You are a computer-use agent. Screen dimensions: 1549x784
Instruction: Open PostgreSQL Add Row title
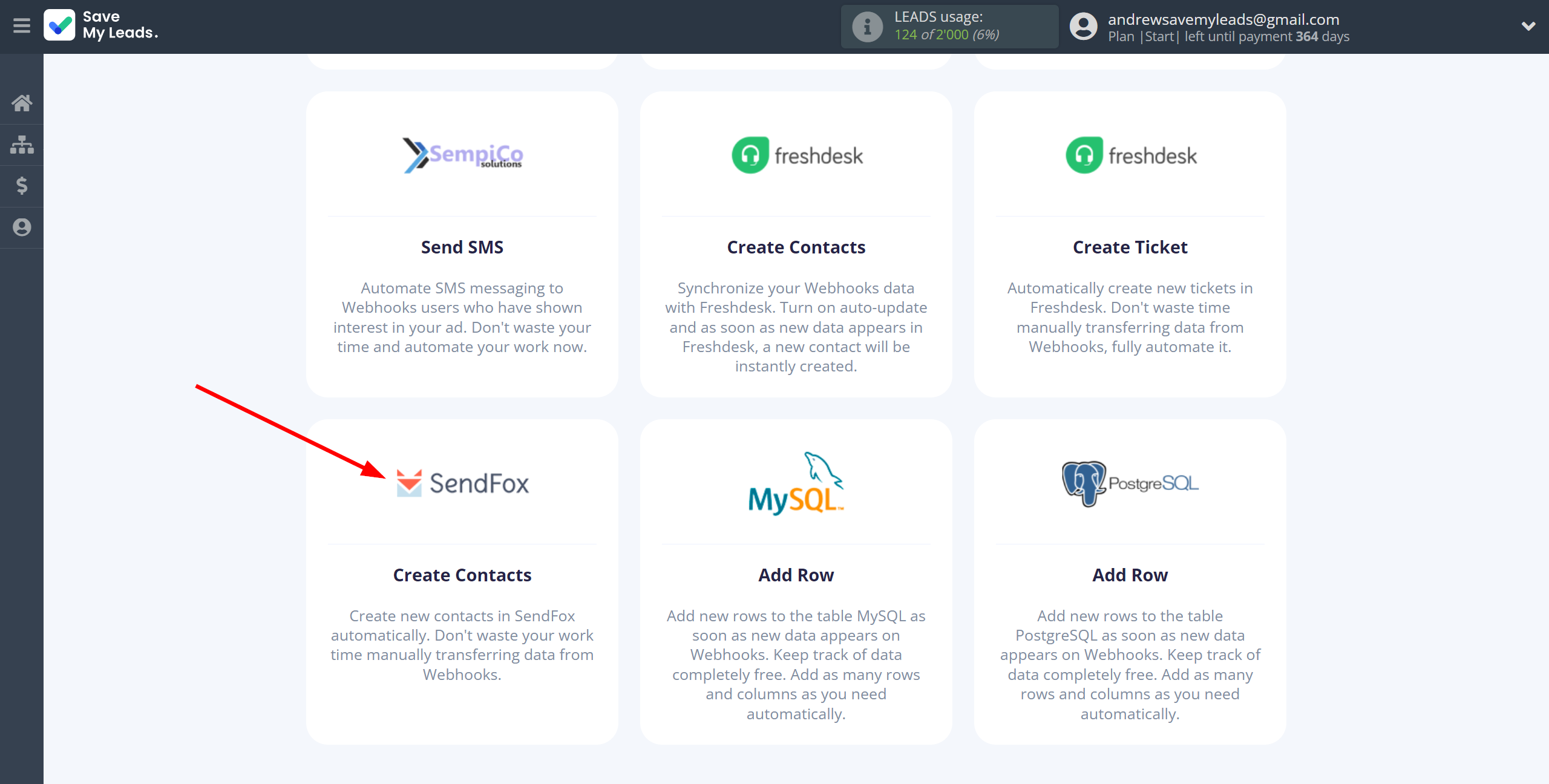(x=1130, y=575)
